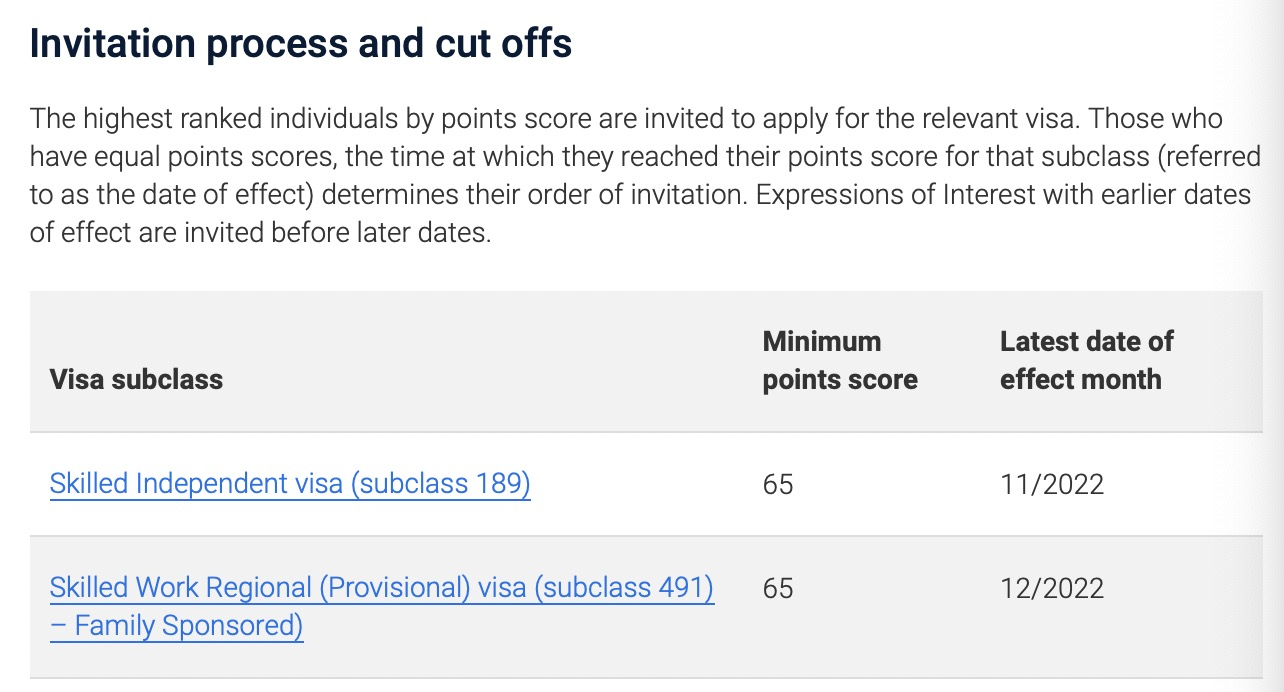Click the "Visa subclass" column header
This screenshot has height=692, width=1284.
[x=136, y=379]
